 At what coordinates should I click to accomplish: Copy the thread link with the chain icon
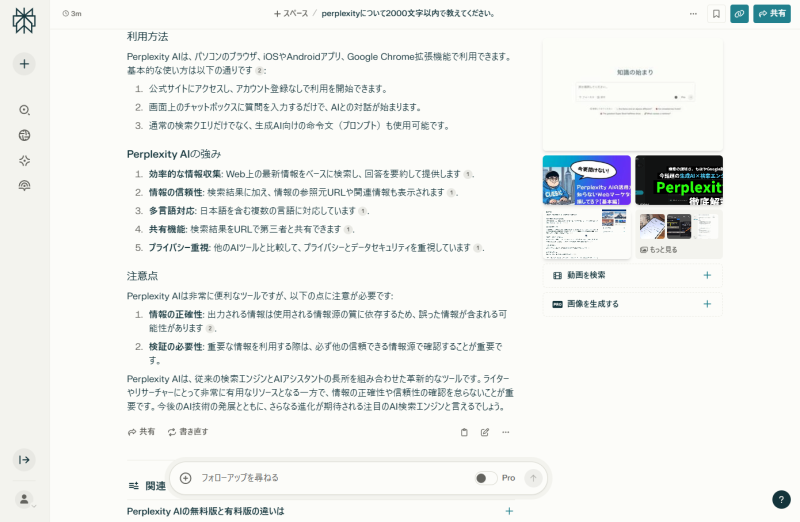point(739,14)
